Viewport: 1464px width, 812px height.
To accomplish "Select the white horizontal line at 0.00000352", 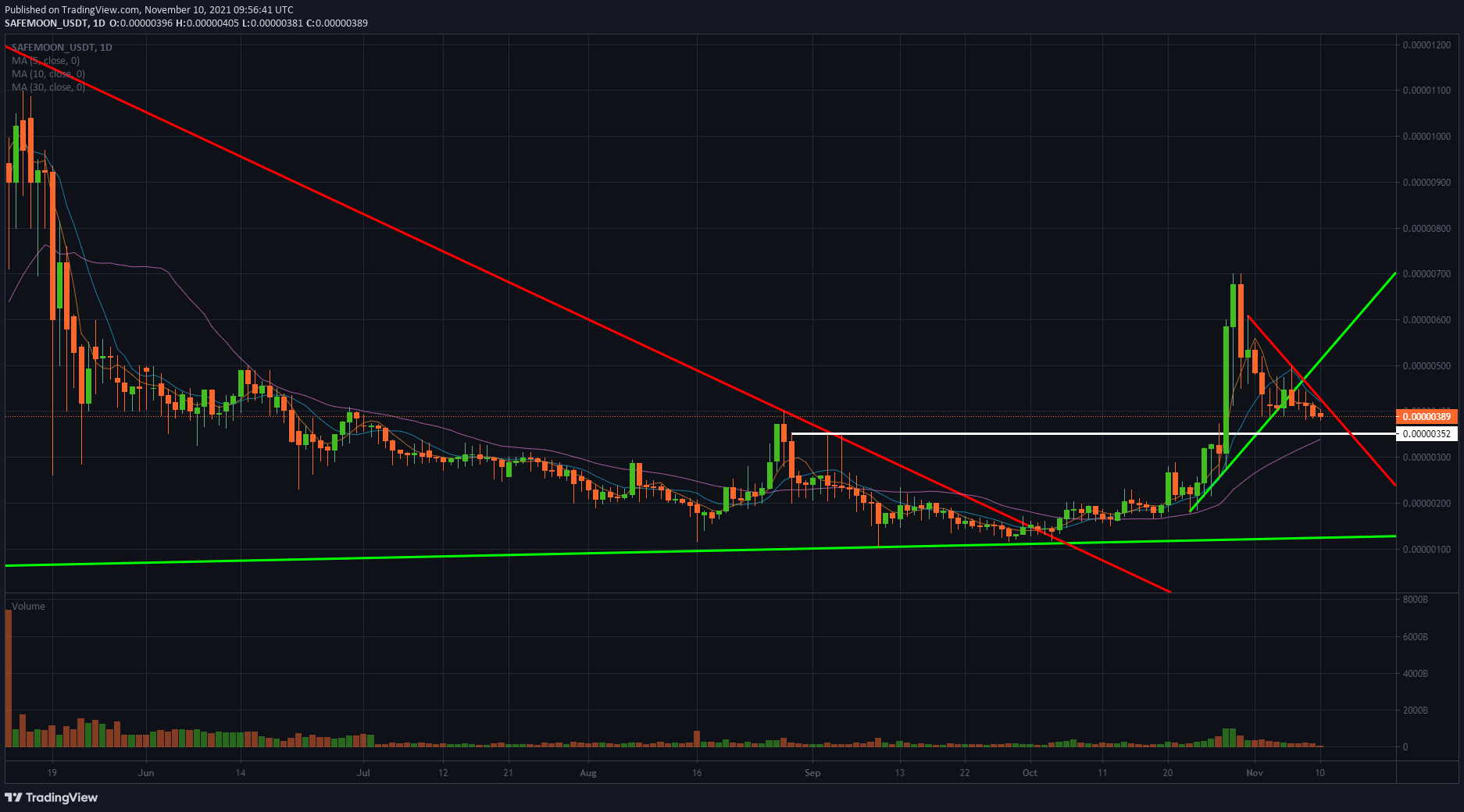I will coord(1094,433).
